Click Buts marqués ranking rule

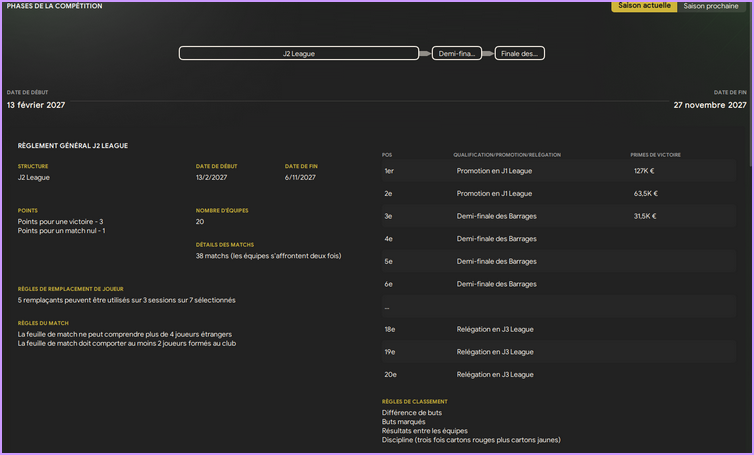[403, 422]
